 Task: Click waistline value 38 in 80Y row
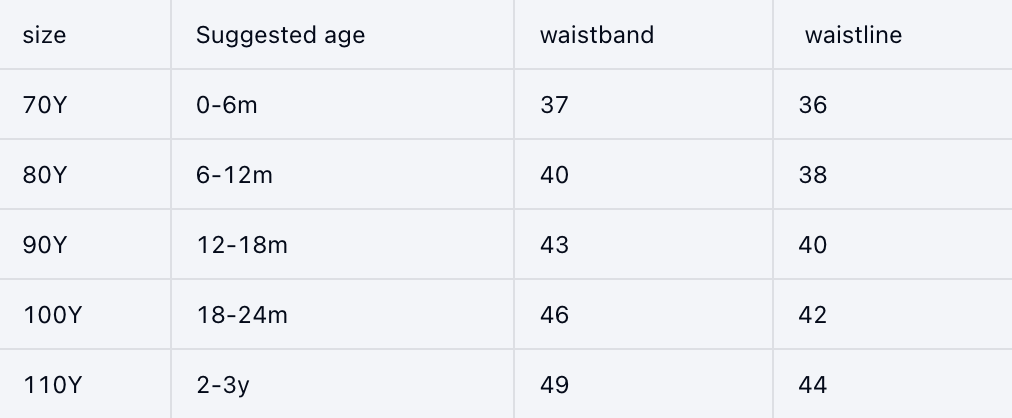pyautogui.click(x=813, y=175)
